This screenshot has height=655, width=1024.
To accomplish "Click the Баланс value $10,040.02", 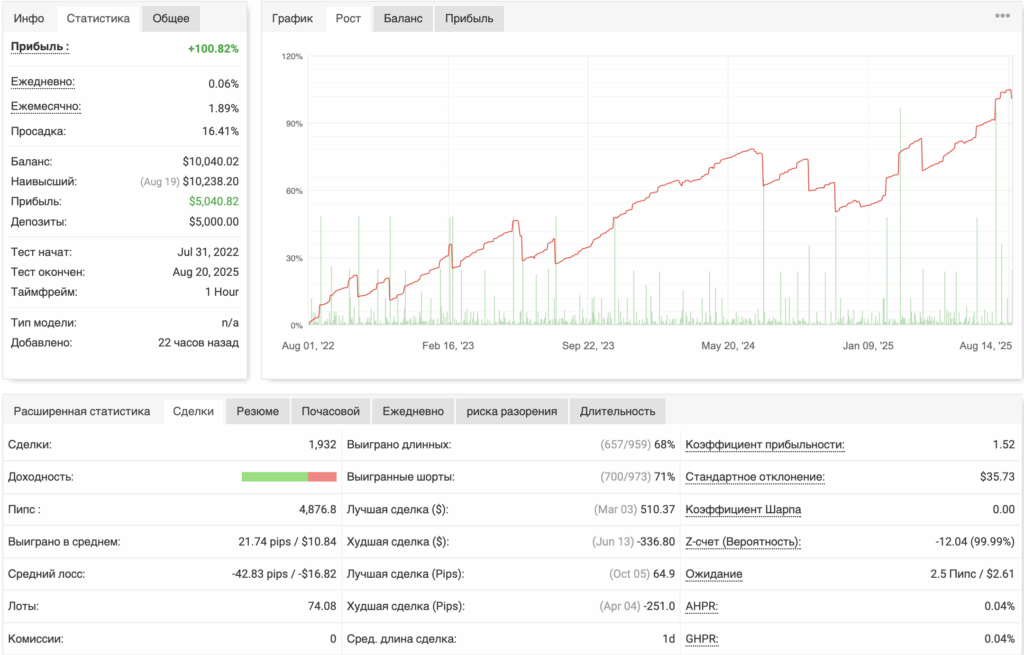I will click(210, 161).
